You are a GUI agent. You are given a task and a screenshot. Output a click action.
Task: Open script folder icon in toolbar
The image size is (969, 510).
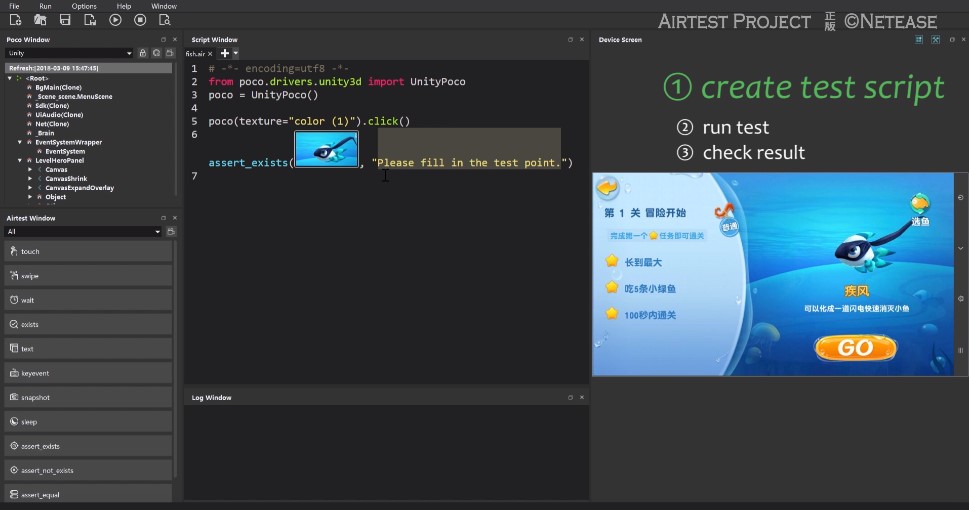tap(40, 20)
